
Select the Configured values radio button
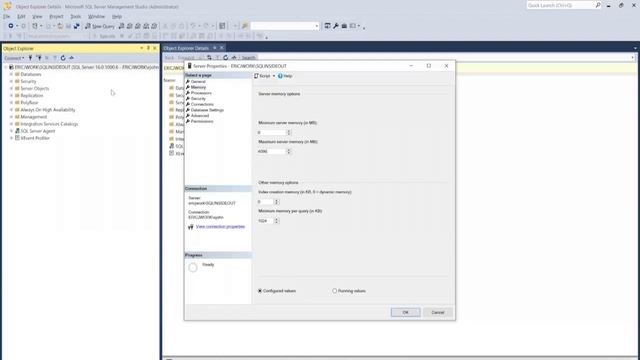260,291
